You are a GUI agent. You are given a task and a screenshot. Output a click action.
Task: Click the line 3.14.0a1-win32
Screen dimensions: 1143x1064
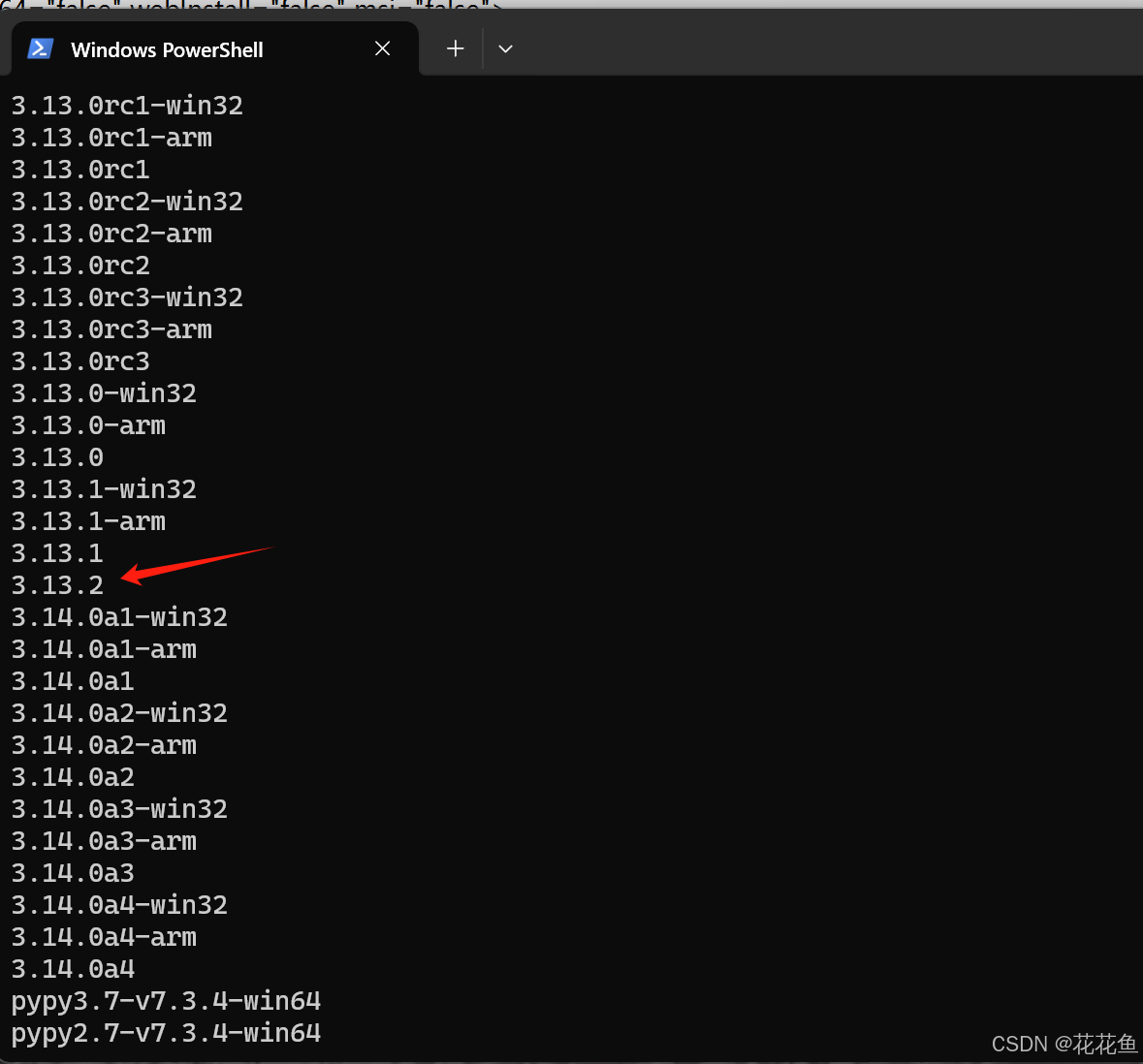pos(119,618)
